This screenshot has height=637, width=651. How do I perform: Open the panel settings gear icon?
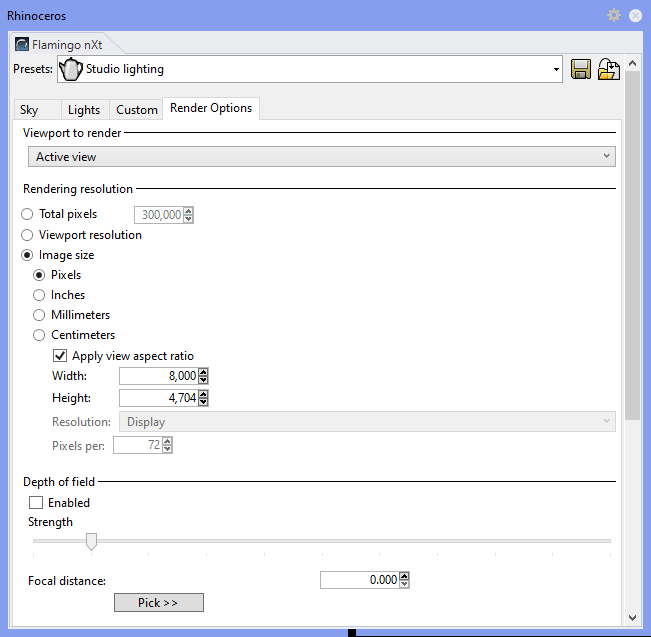click(x=614, y=15)
